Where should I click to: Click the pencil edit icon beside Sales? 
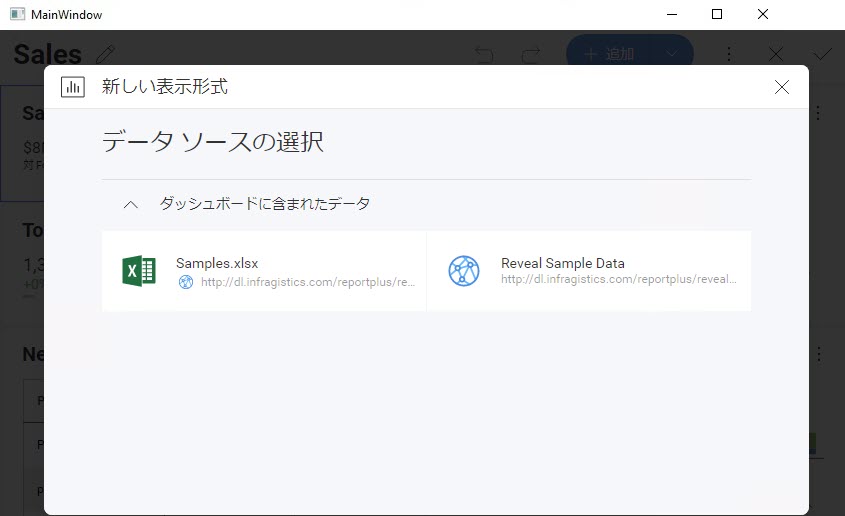[106, 54]
